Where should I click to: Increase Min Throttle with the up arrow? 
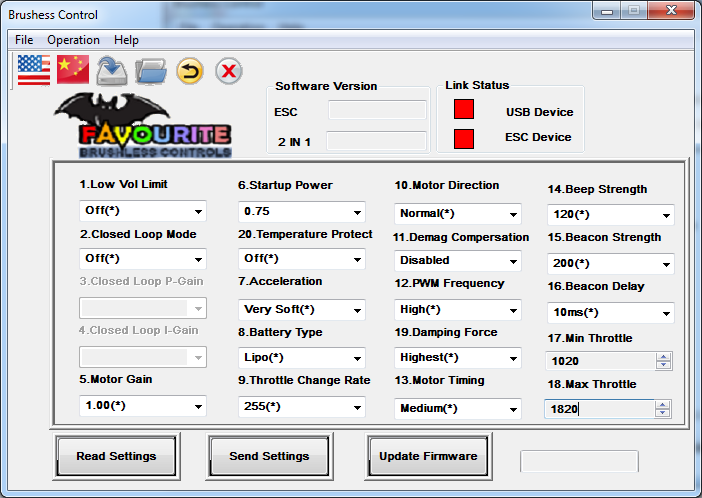(662, 356)
